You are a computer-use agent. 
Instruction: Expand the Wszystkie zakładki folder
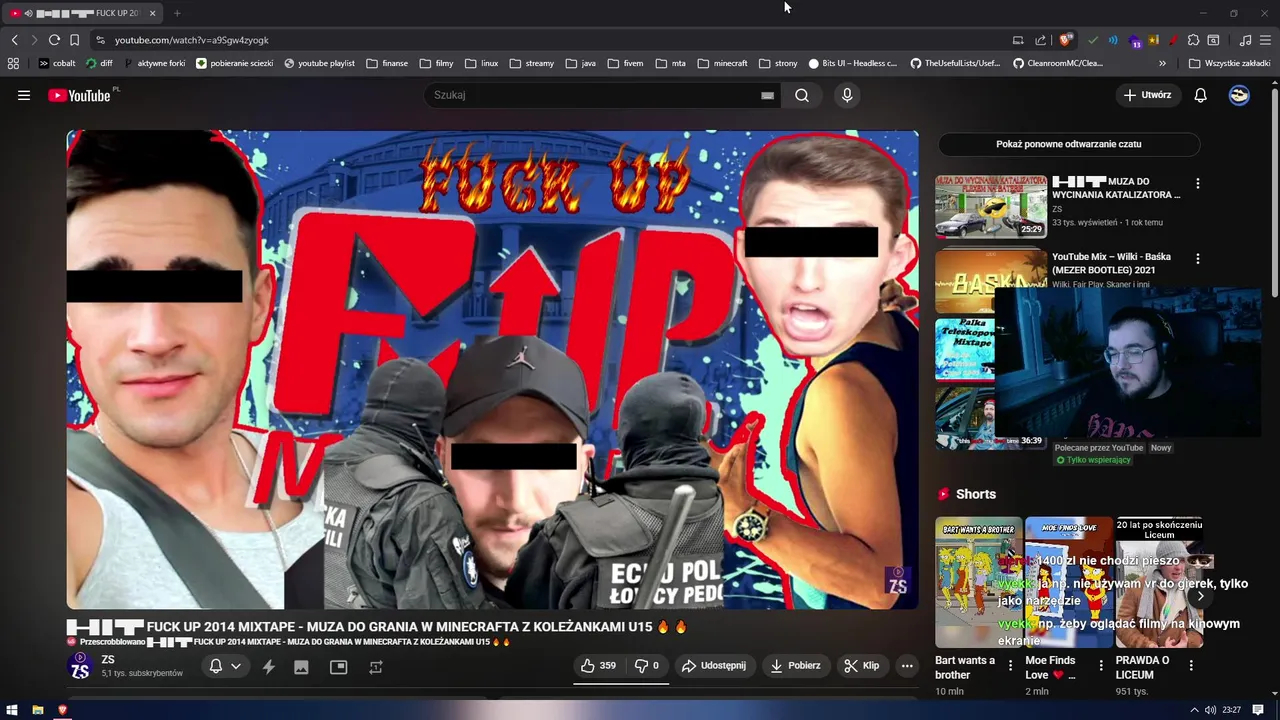1230,63
